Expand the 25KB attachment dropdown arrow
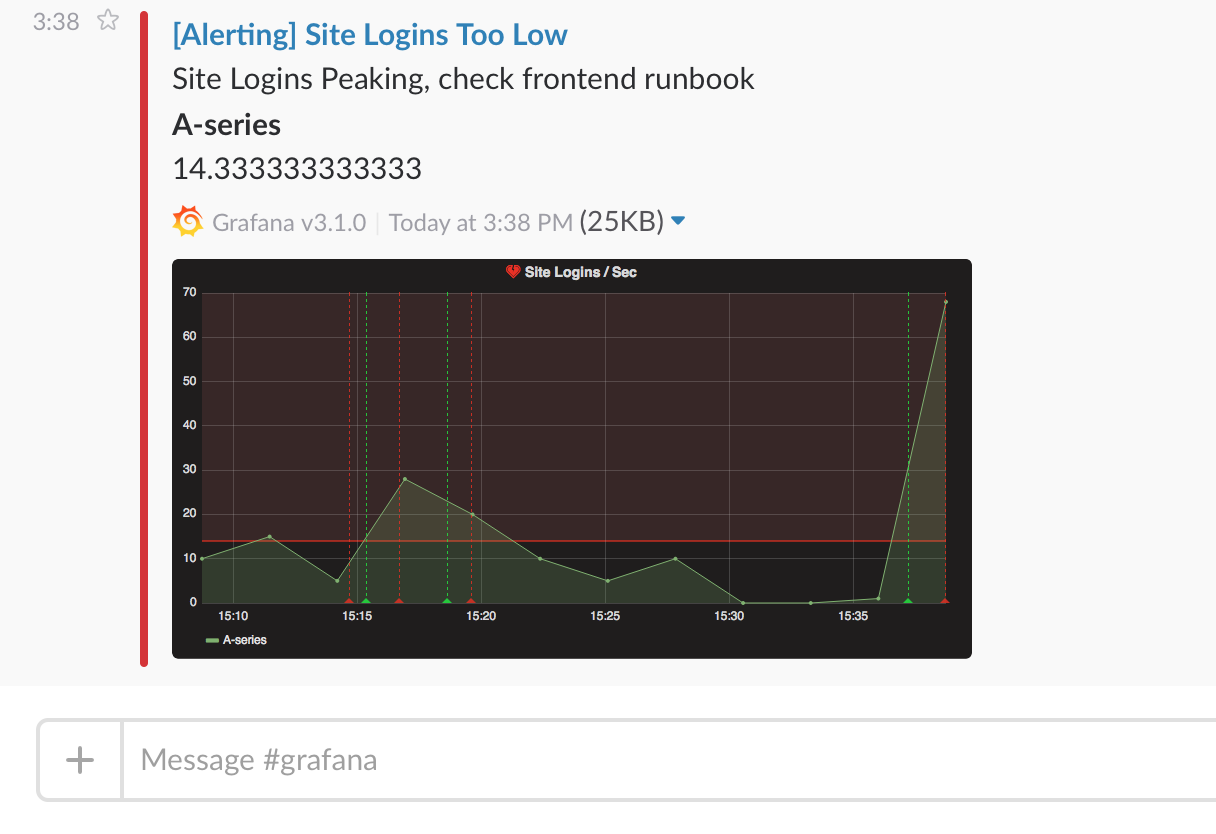The height and width of the screenshot is (834, 1216). (x=678, y=220)
